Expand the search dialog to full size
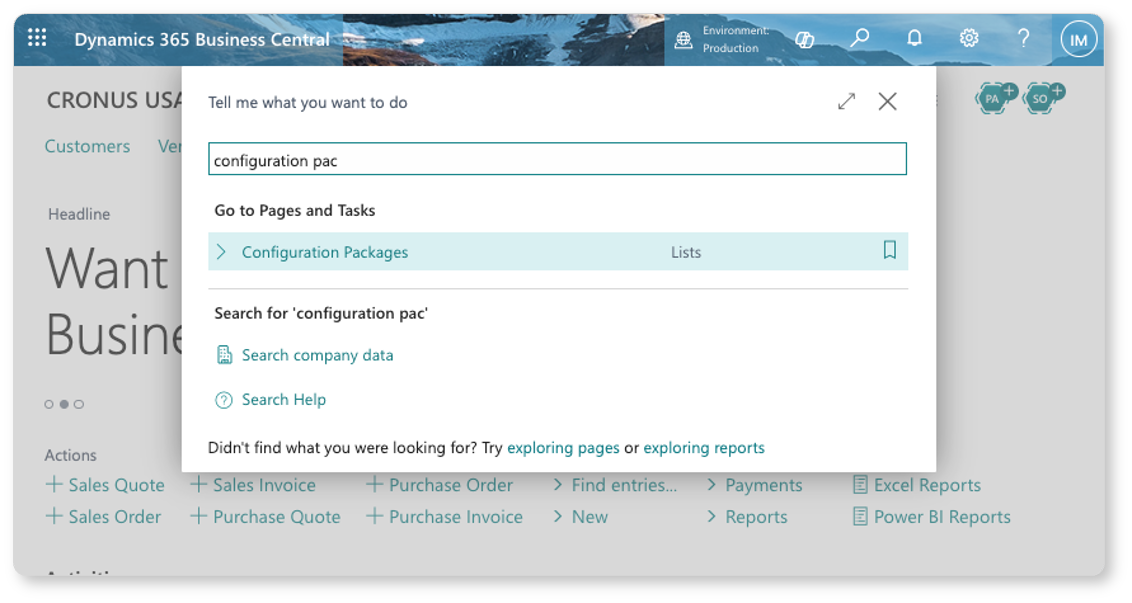This screenshot has width=1132, height=603. pos(846,101)
